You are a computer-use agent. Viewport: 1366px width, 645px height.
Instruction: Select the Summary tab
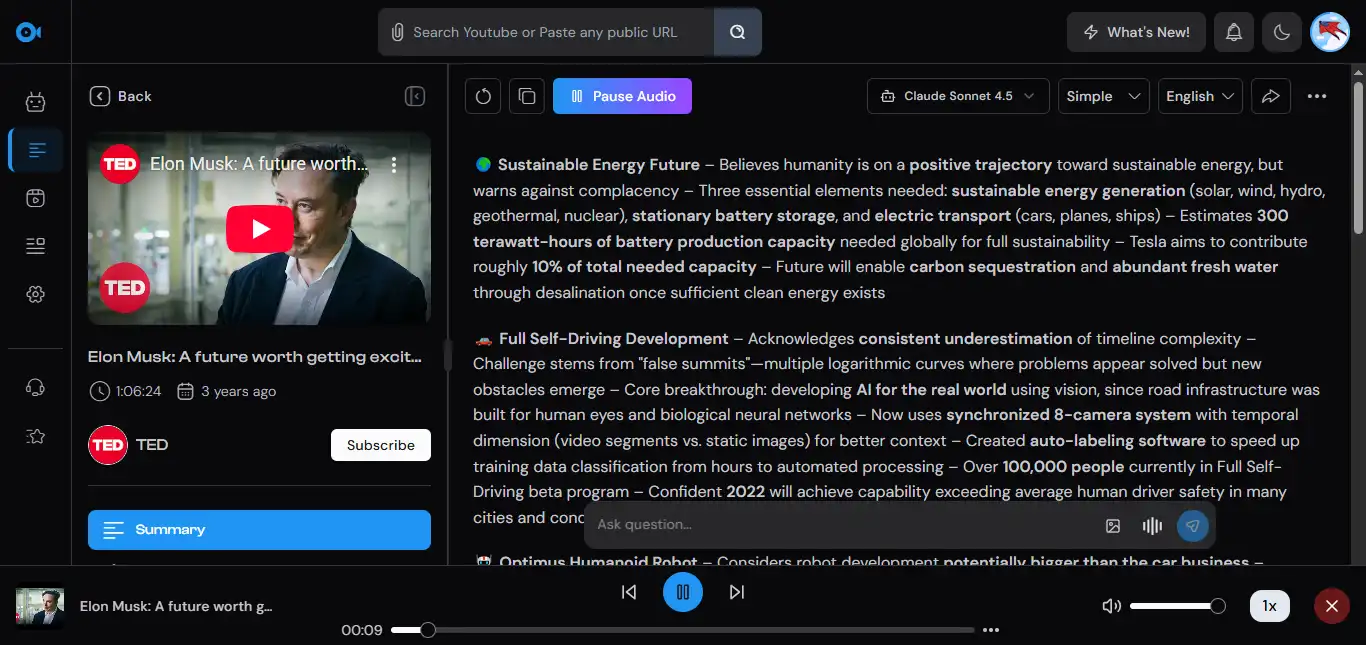tap(259, 530)
